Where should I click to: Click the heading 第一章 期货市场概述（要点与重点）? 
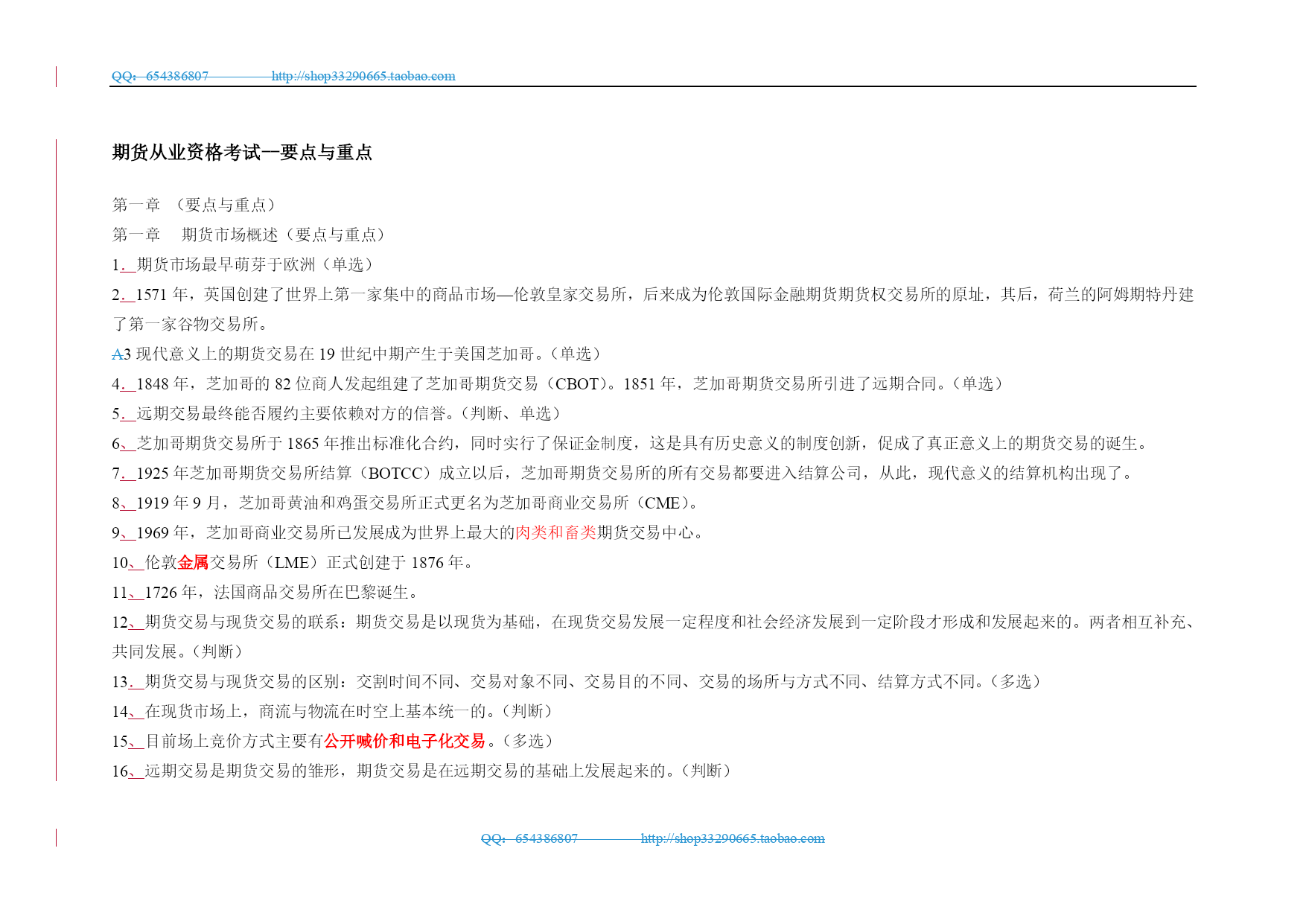pos(250,235)
